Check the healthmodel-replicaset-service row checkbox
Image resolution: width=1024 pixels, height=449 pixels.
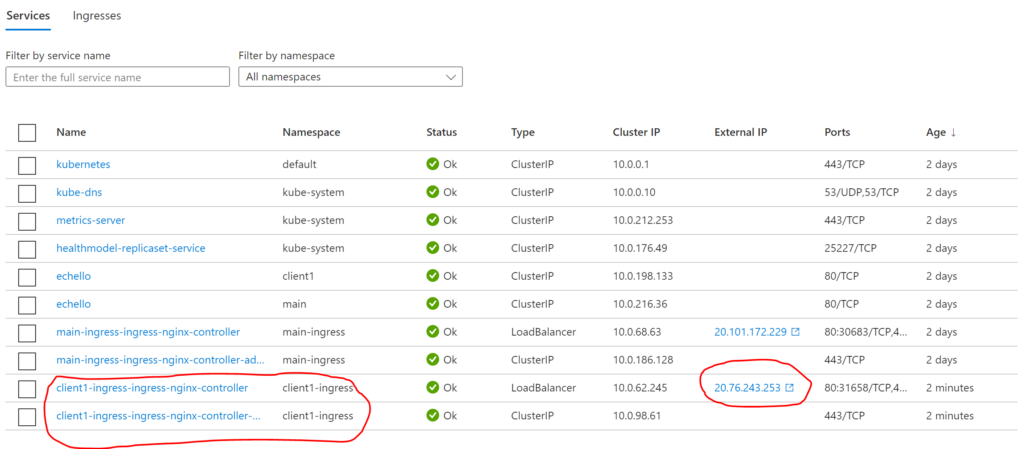27,249
